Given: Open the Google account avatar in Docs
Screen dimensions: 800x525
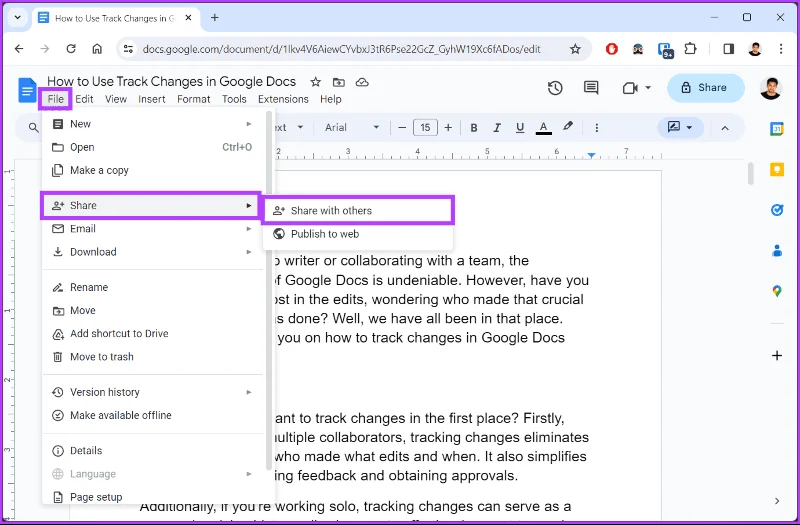Looking at the screenshot, I should 771,88.
